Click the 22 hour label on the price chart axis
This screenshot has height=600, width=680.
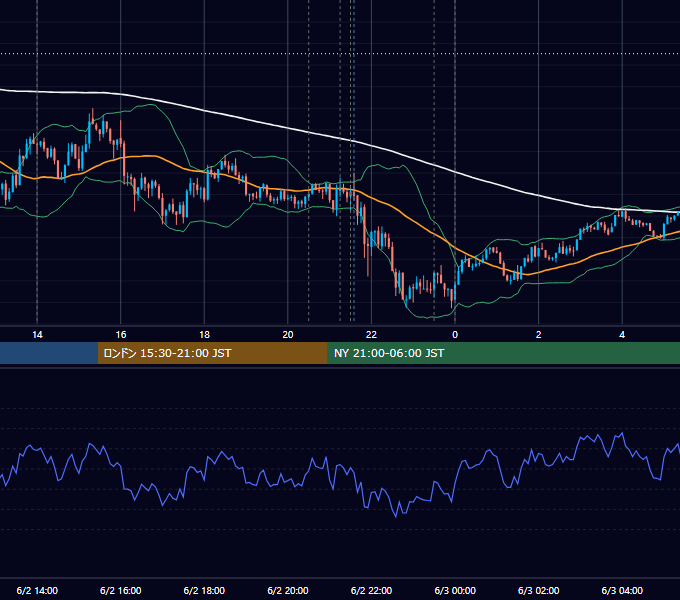point(371,335)
